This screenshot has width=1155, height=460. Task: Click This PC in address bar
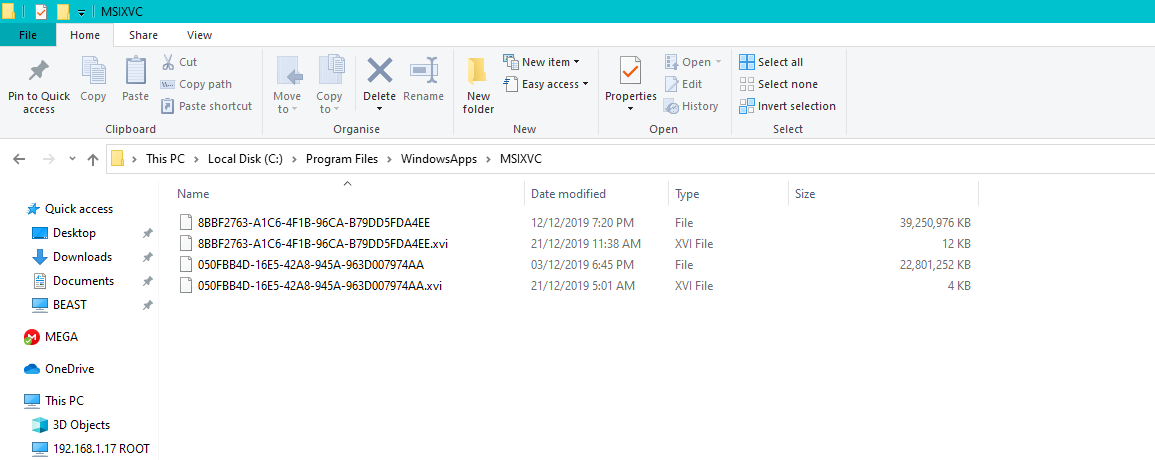point(166,158)
